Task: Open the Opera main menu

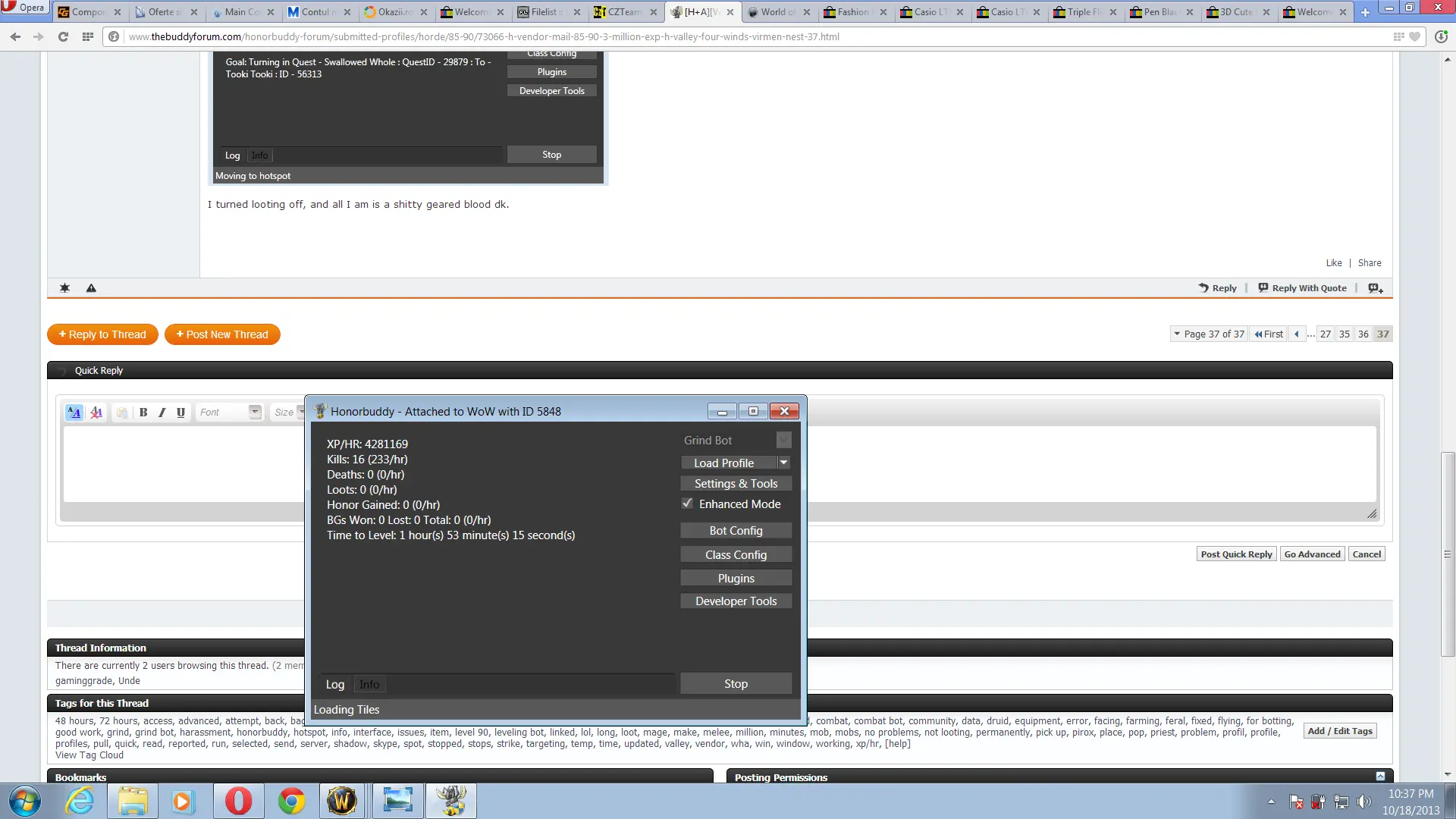Action: [x=24, y=8]
